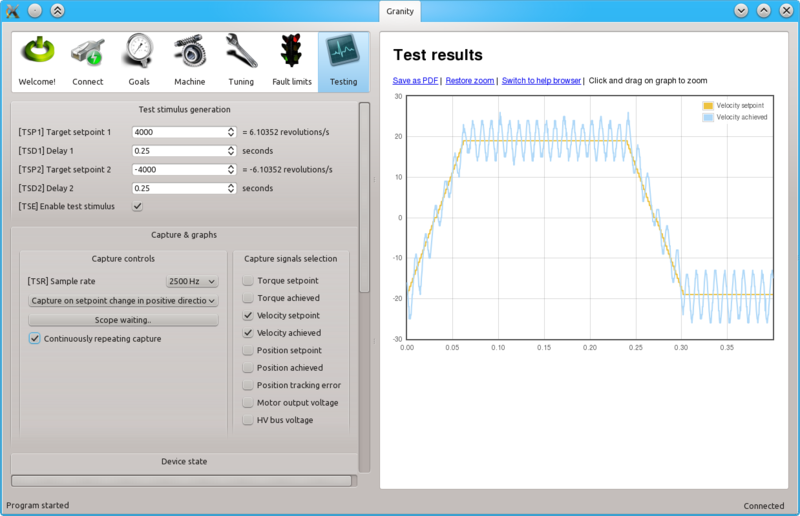The image size is (800, 516).
Task: Click the round window menu button in title bar
Action: click(35, 11)
